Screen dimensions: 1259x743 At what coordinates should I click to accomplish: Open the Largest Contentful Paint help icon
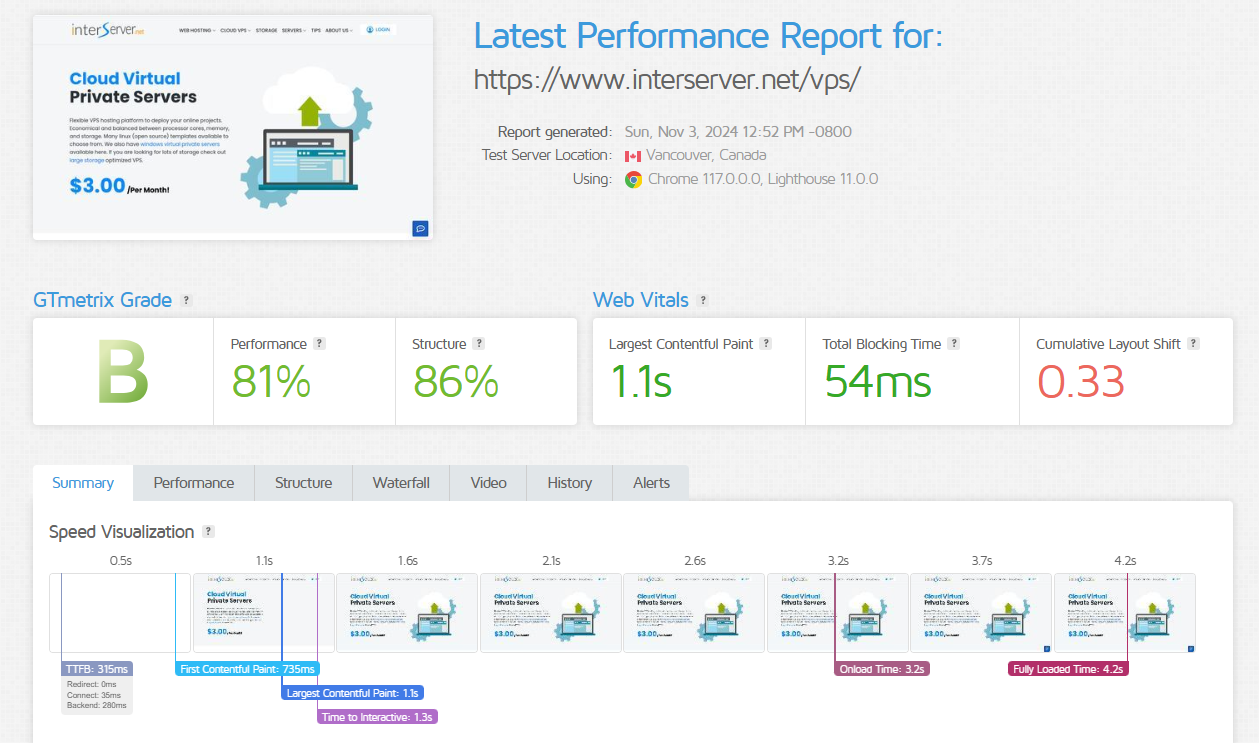[x=765, y=343]
